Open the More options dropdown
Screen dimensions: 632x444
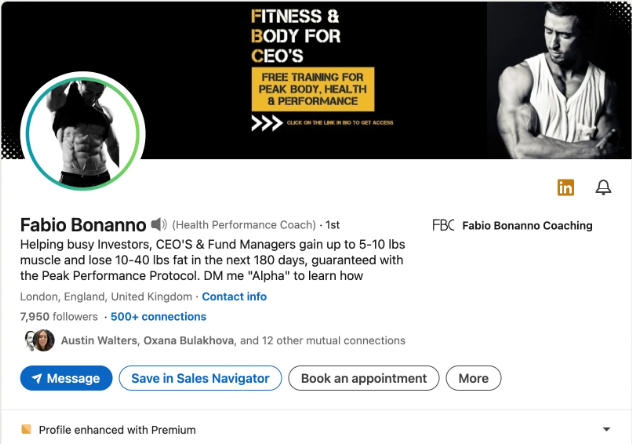473,379
